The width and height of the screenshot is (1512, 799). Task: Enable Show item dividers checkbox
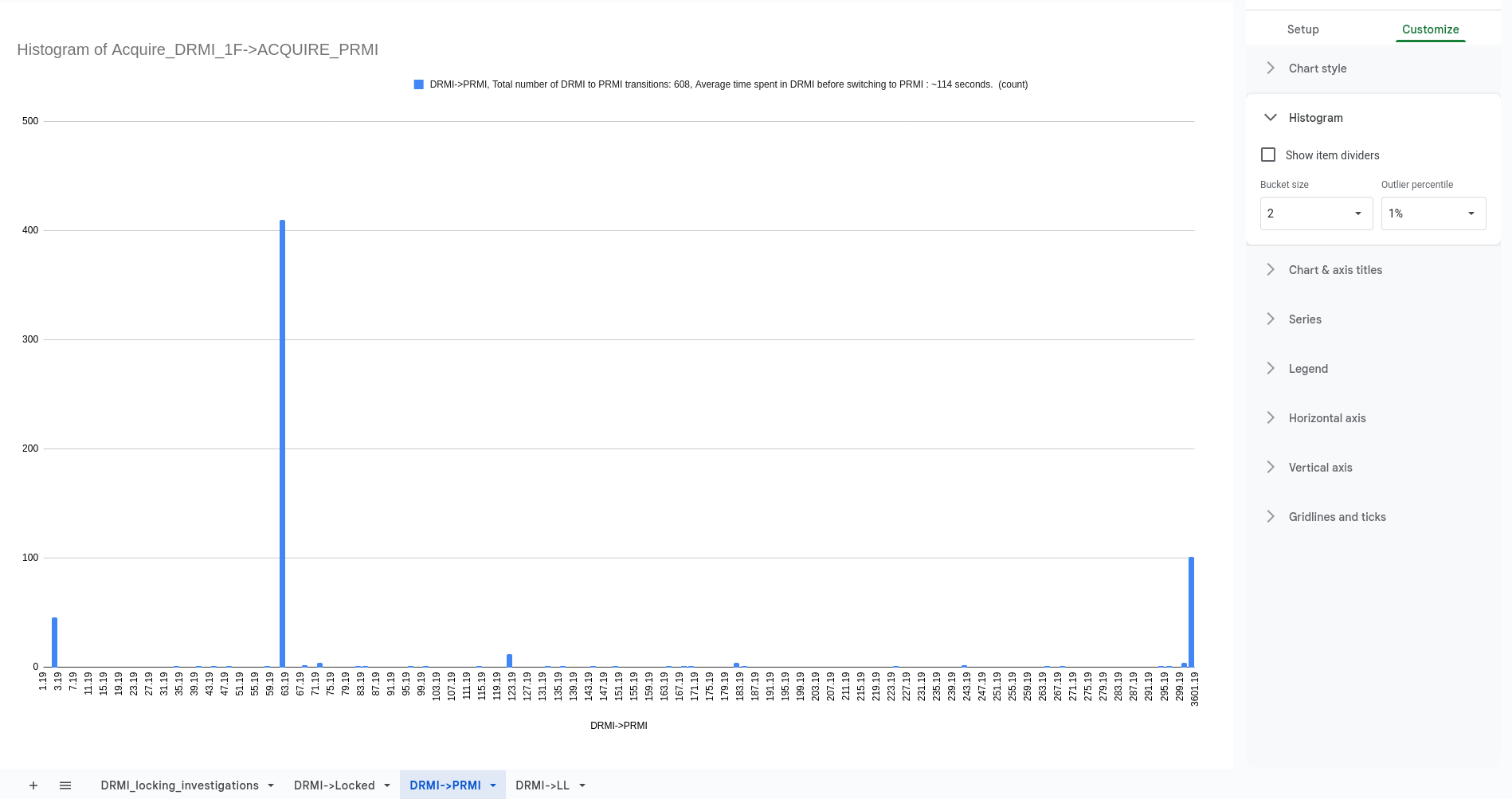click(1268, 155)
